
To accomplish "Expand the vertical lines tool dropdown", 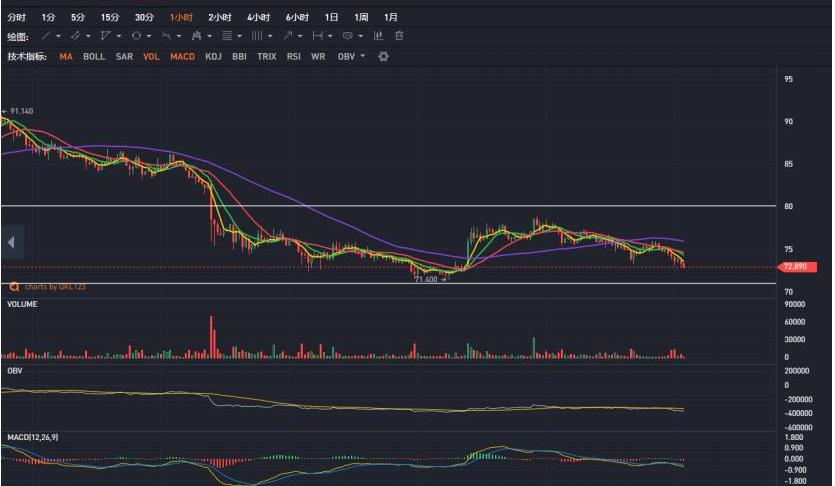I will click(x=271, y=36).
